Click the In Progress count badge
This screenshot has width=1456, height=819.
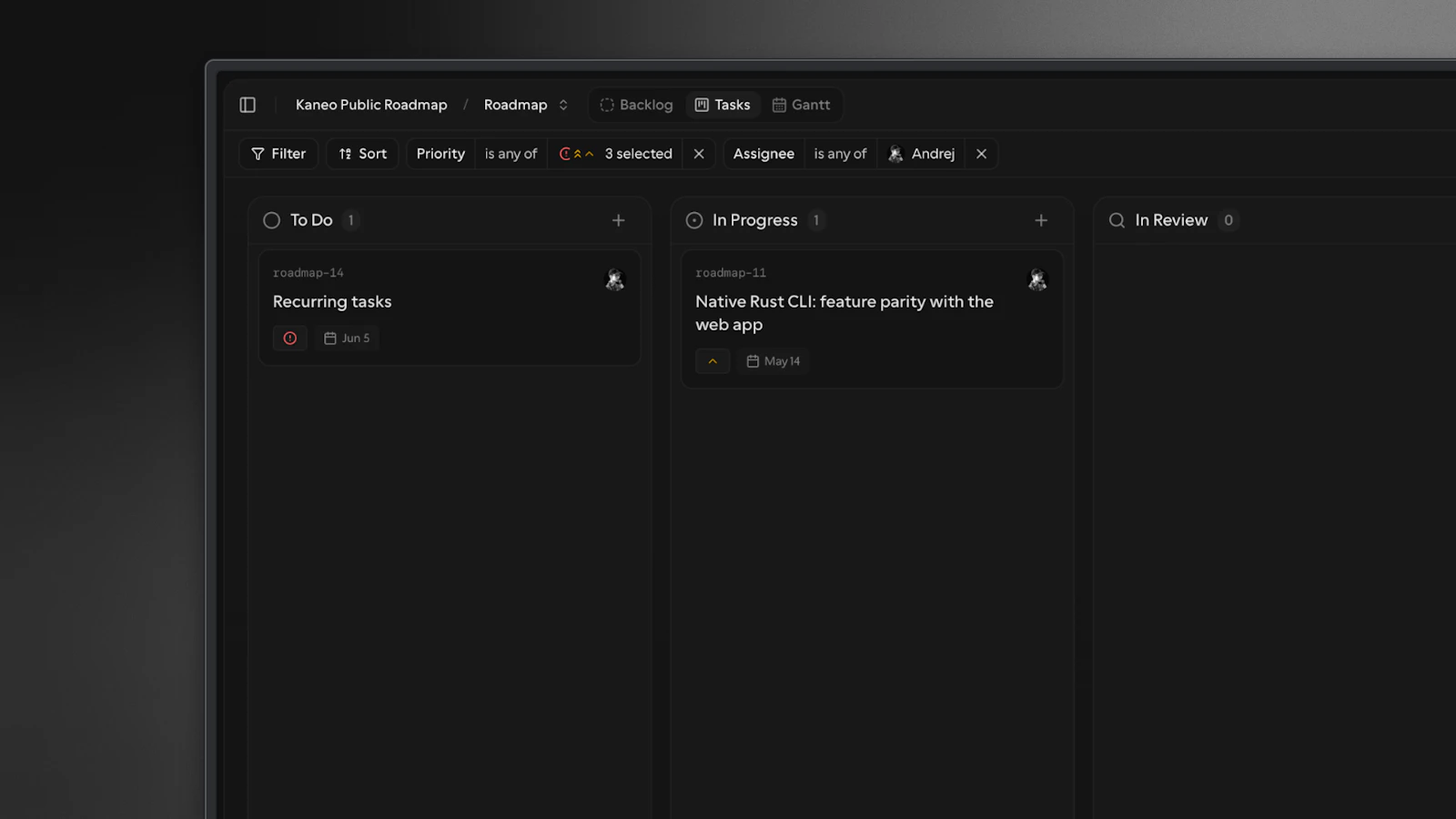[x=816, y=220]
